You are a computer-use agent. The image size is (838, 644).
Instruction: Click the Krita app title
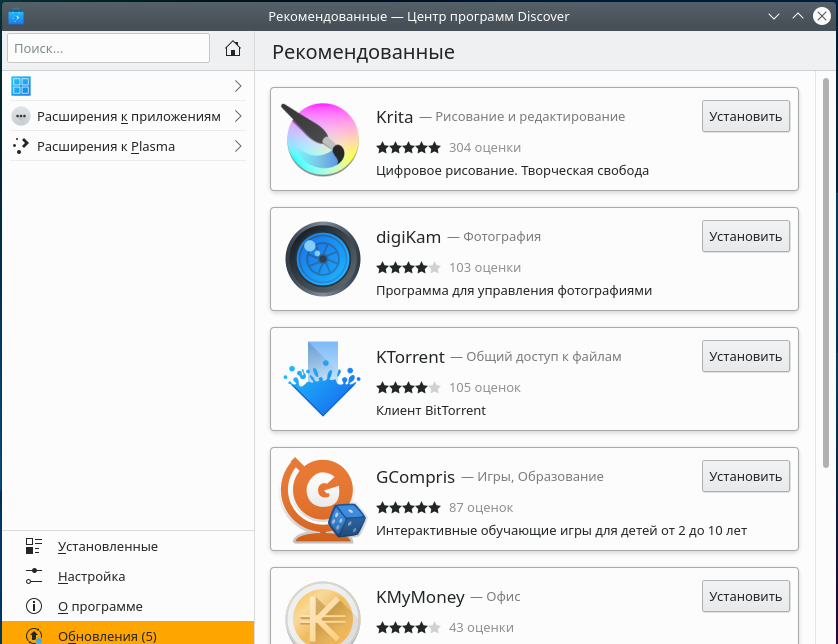coord(394,117)
